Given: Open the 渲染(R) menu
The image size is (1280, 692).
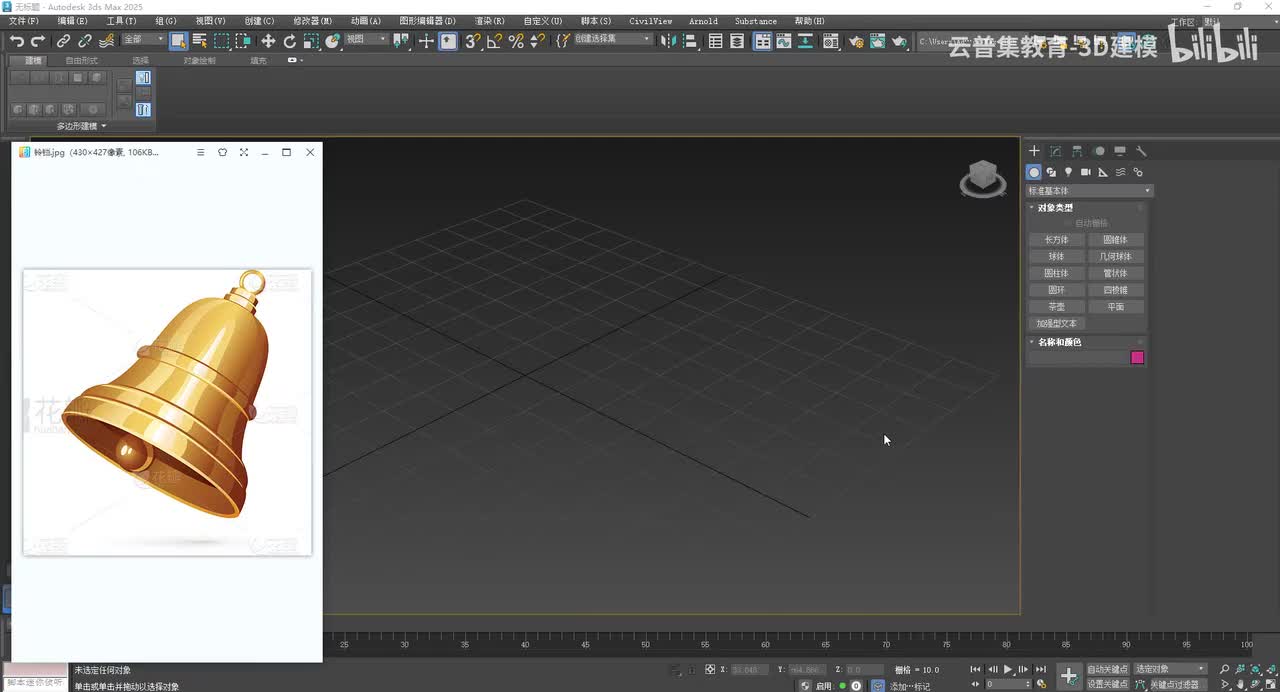Looking at the screenshot, I should click(489, 21).
